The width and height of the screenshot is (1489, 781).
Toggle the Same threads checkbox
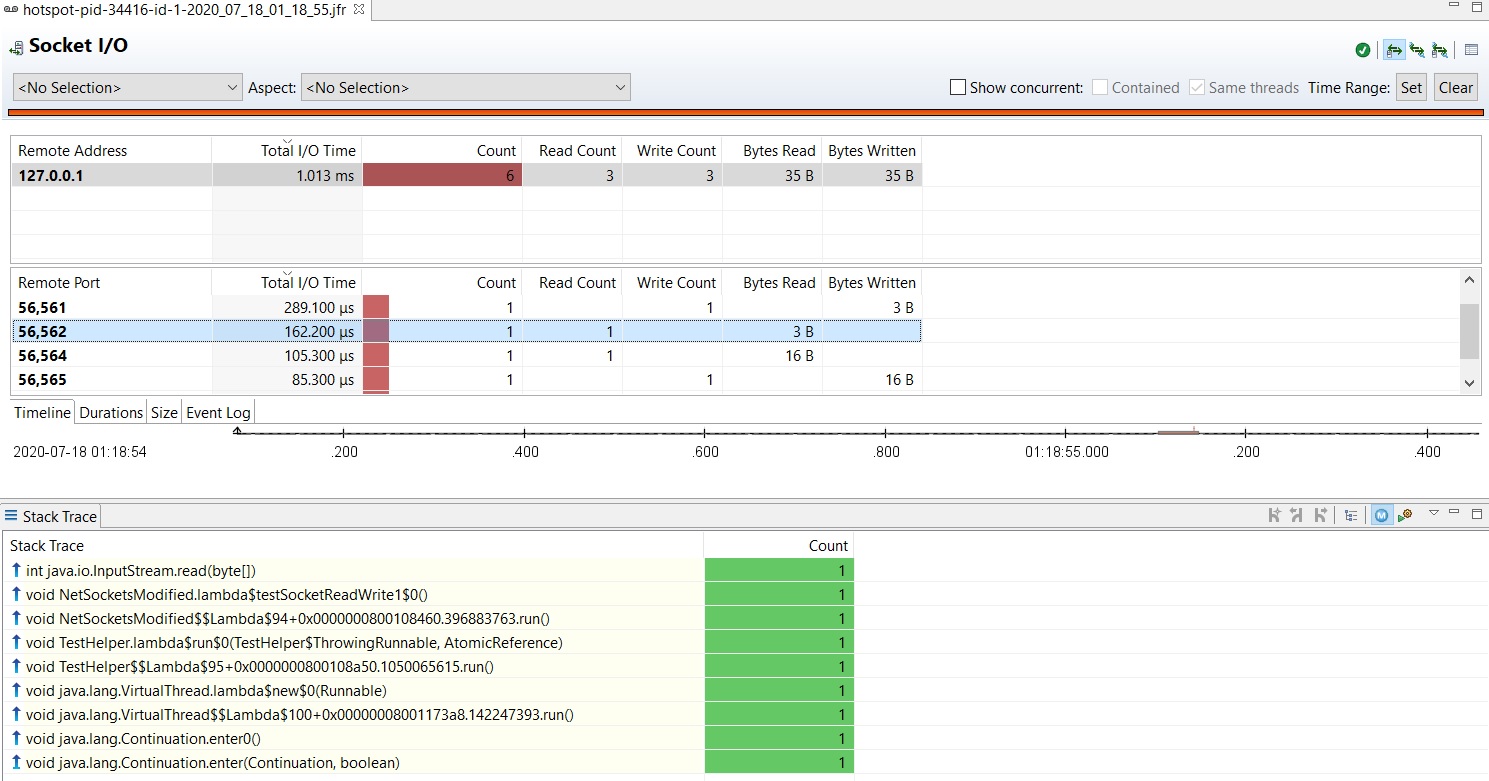point(1197,88)
